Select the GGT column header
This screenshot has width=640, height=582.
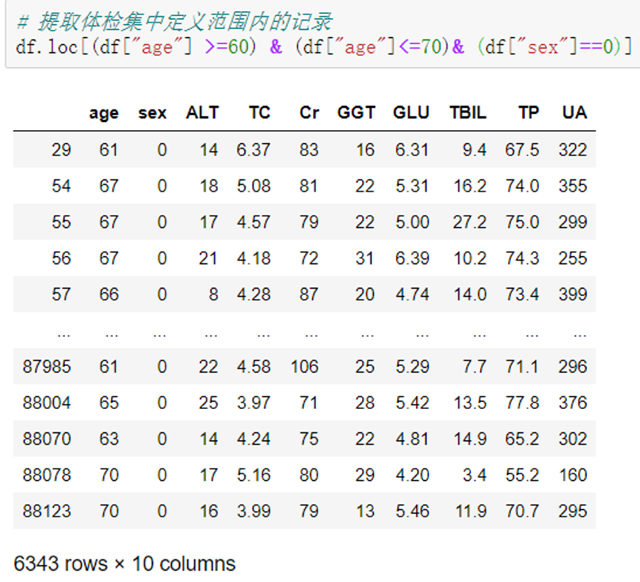pyautogui.click(x=356, y=113)
